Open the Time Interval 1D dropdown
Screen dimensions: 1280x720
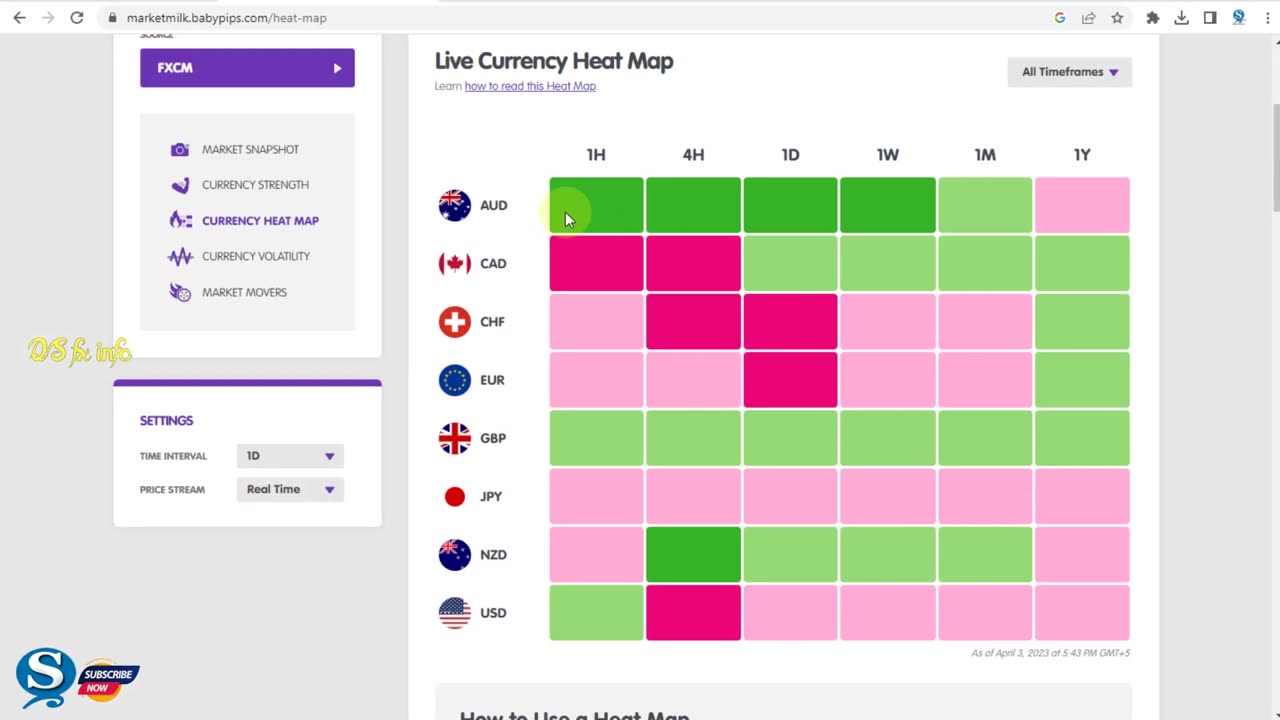click(290, 456)
